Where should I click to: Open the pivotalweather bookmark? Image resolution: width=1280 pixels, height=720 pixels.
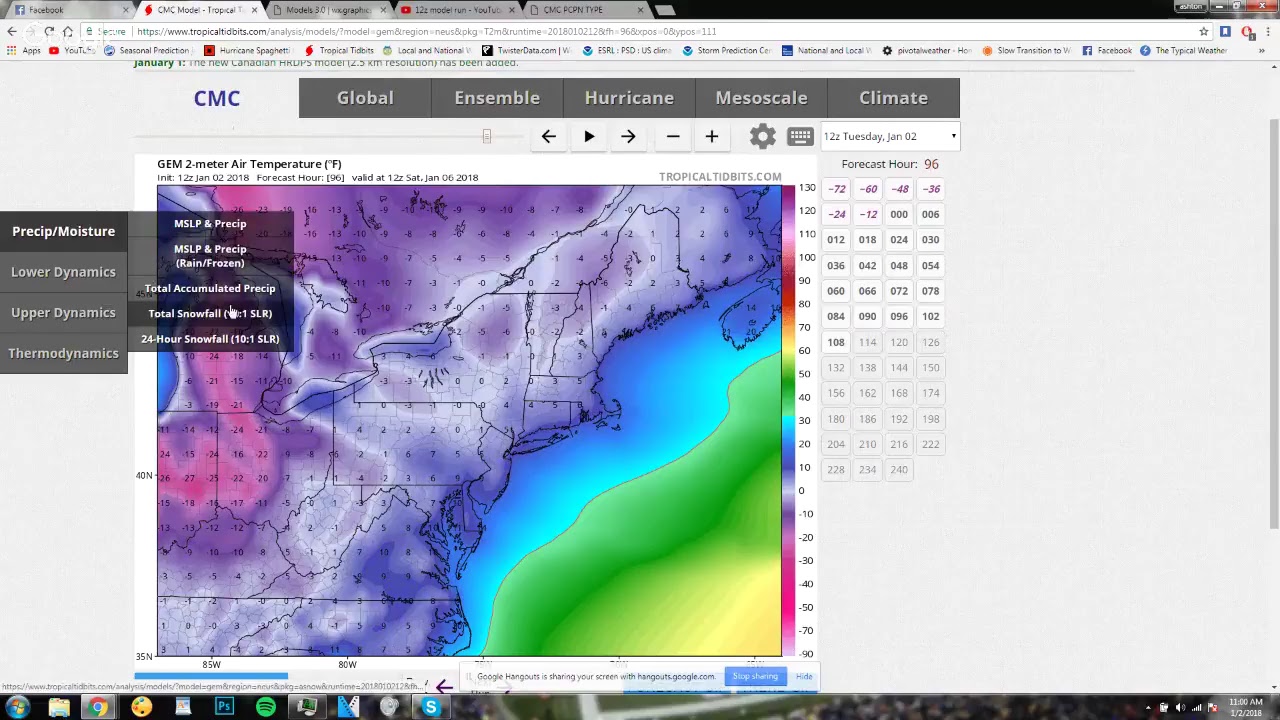[927, 50]
